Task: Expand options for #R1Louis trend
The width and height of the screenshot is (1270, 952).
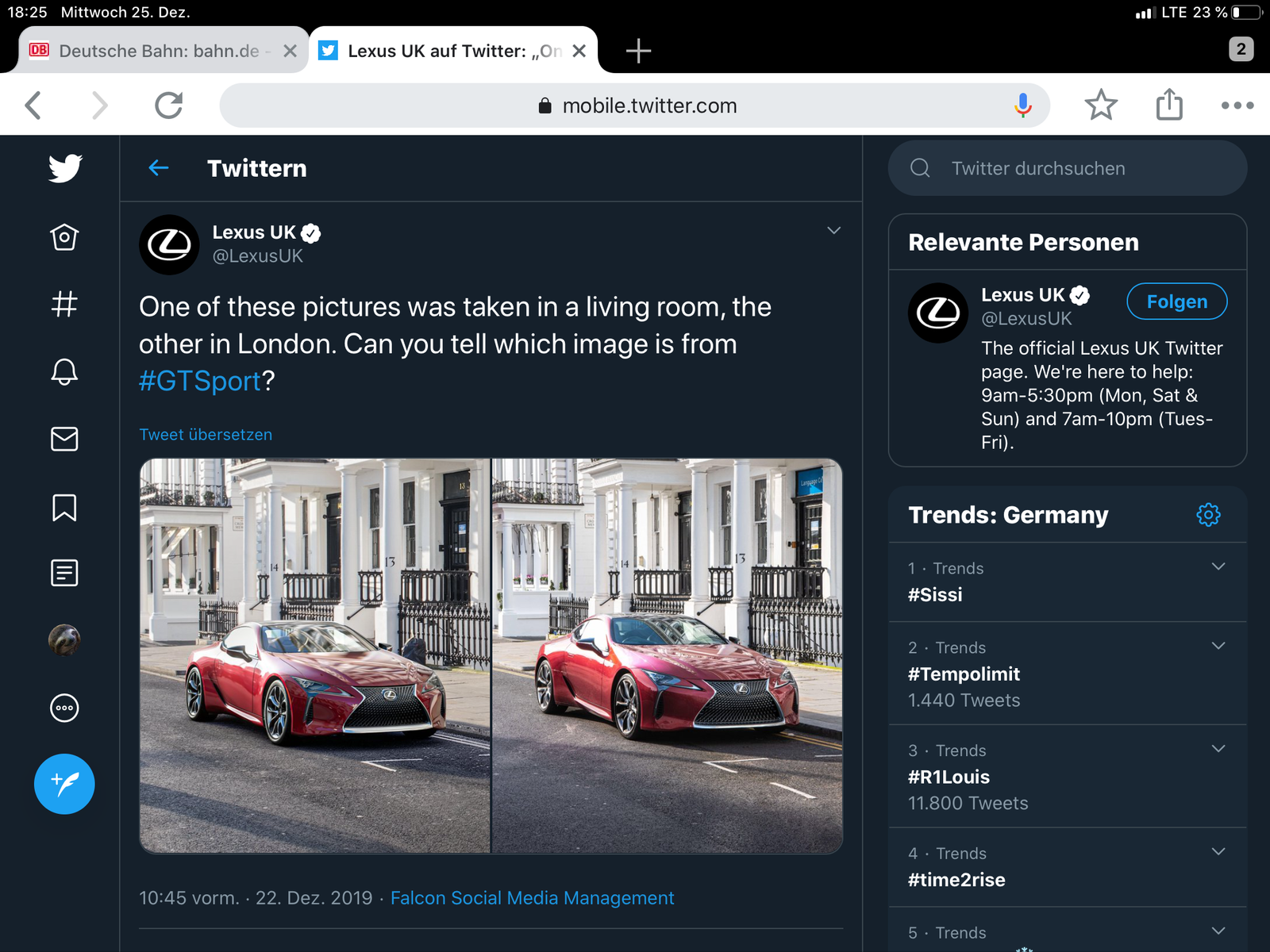Action: (1218, 749)
